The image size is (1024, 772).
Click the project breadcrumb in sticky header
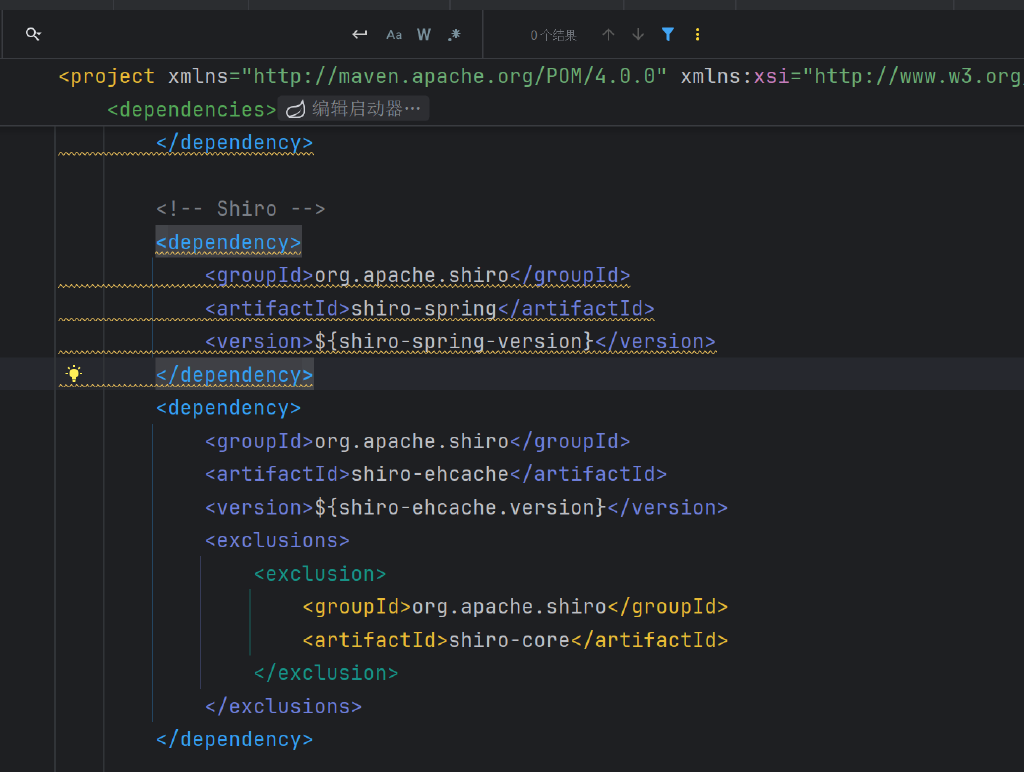(x=112, y=77)
